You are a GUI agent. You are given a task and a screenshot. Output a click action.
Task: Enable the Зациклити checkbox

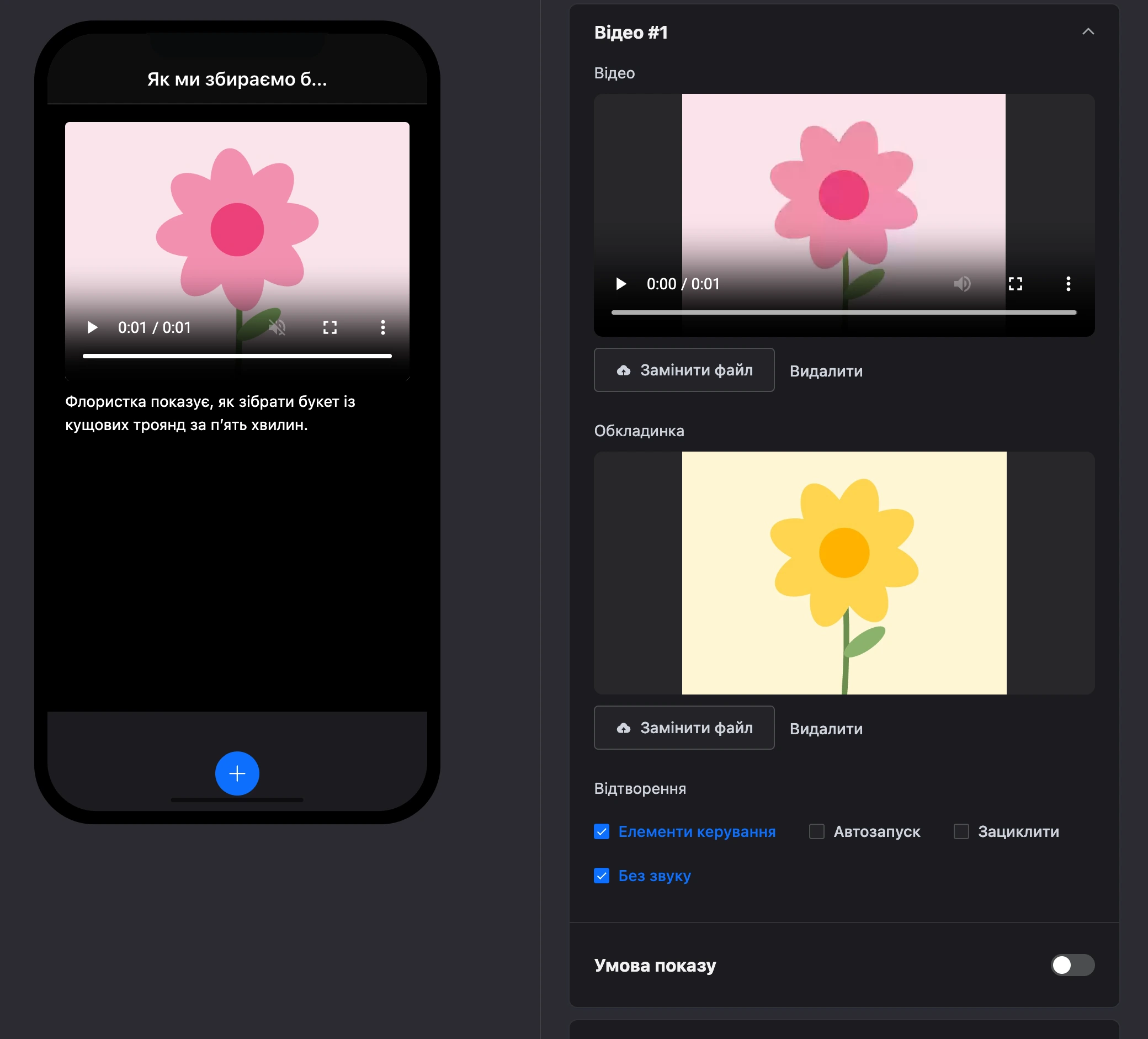(x=961, y=831)
